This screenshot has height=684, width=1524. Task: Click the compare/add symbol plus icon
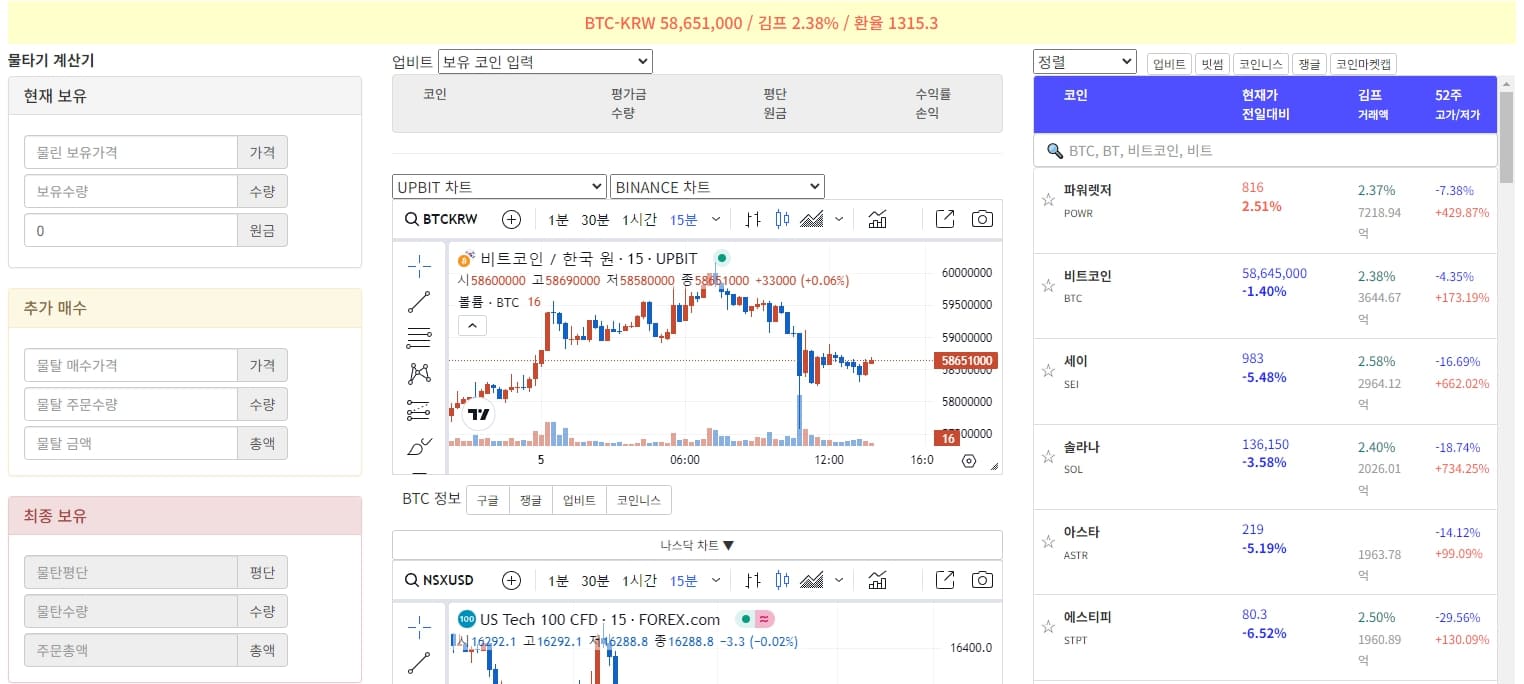[511, 219]
